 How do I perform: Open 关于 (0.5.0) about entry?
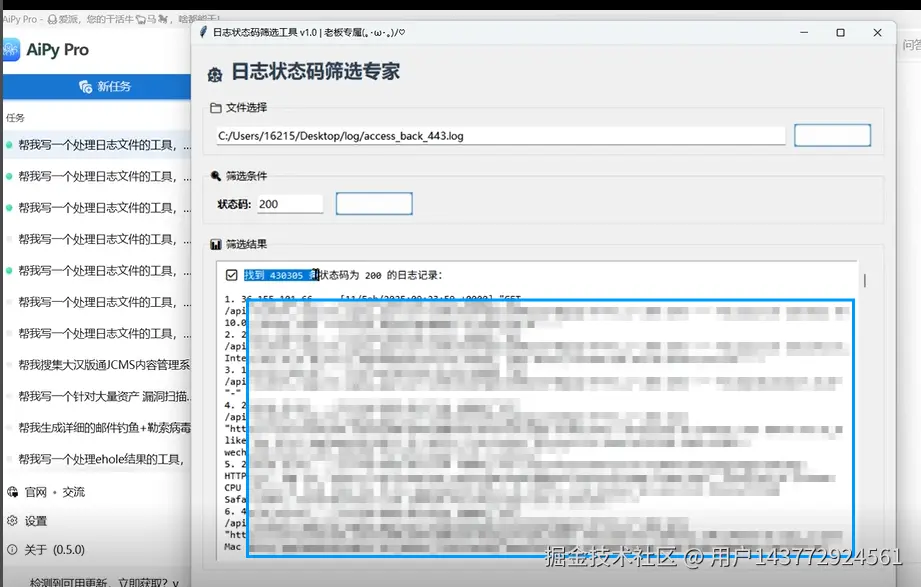(54, 549)
